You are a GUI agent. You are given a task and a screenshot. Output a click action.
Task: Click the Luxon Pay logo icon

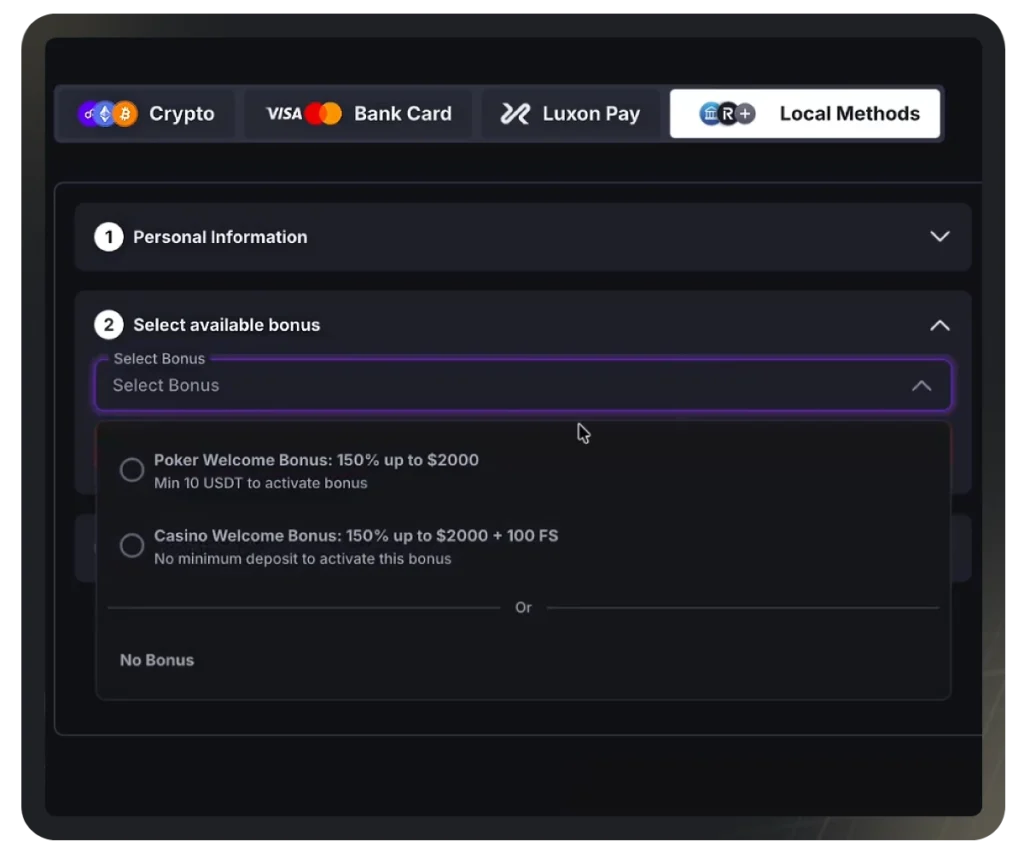point(515,114)
